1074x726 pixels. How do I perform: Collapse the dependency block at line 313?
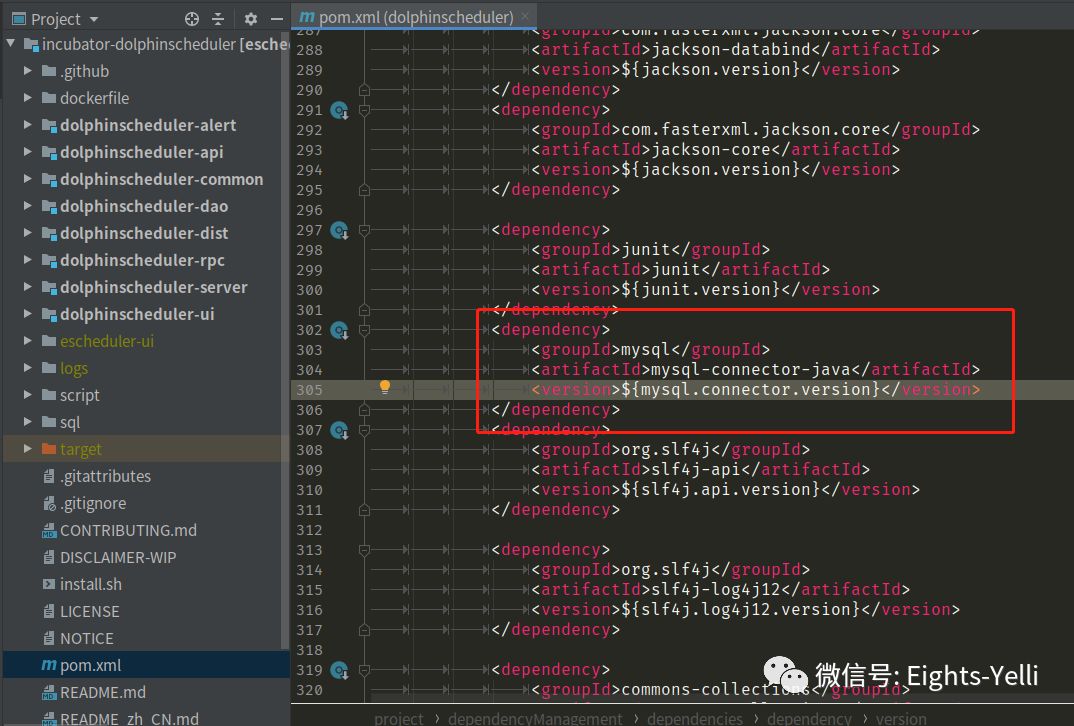pyautogui.click(x=364, y=549)
